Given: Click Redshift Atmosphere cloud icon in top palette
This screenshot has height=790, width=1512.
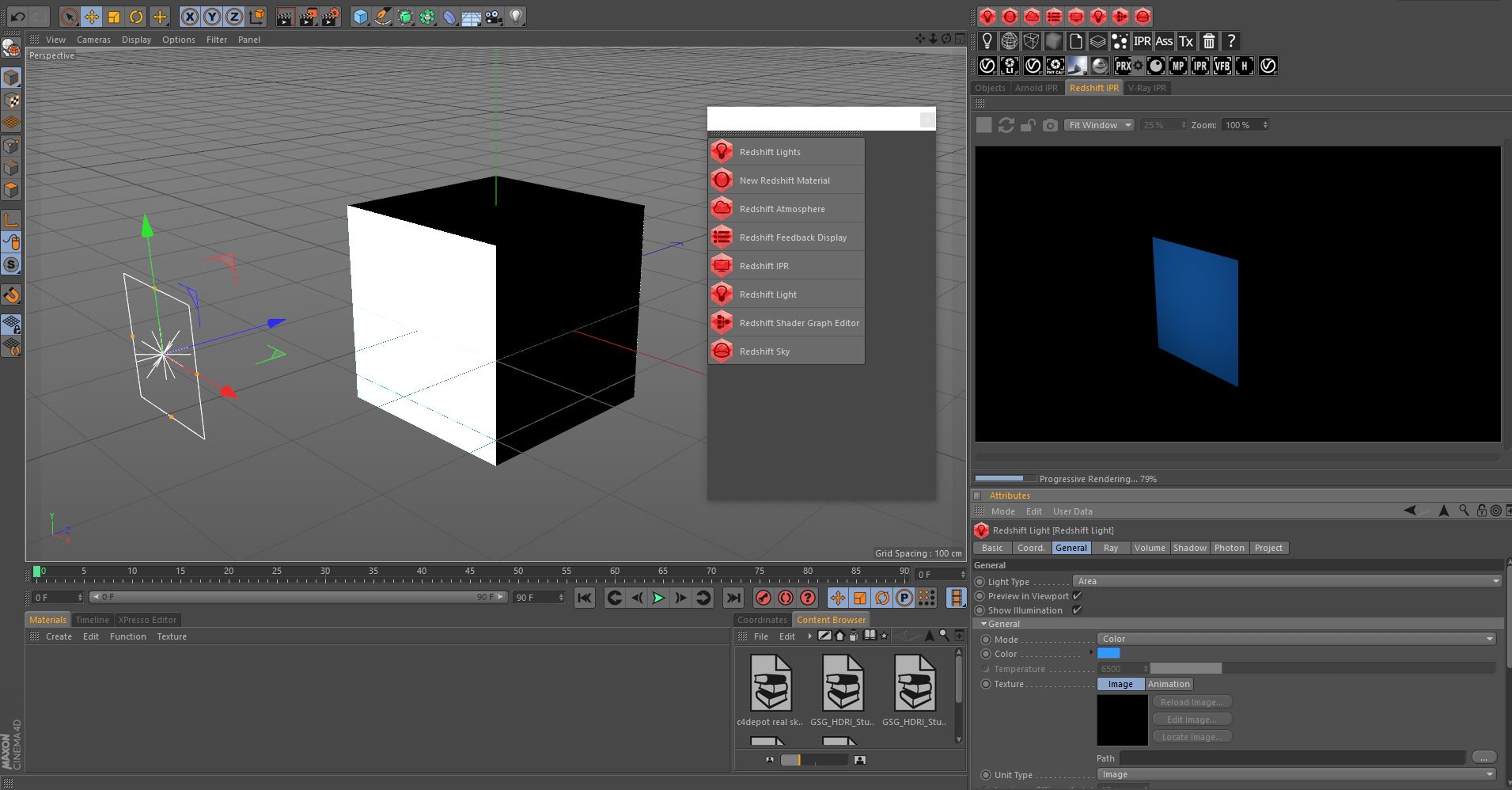Looking at the screenshot, I should [x=1032, y=17].
